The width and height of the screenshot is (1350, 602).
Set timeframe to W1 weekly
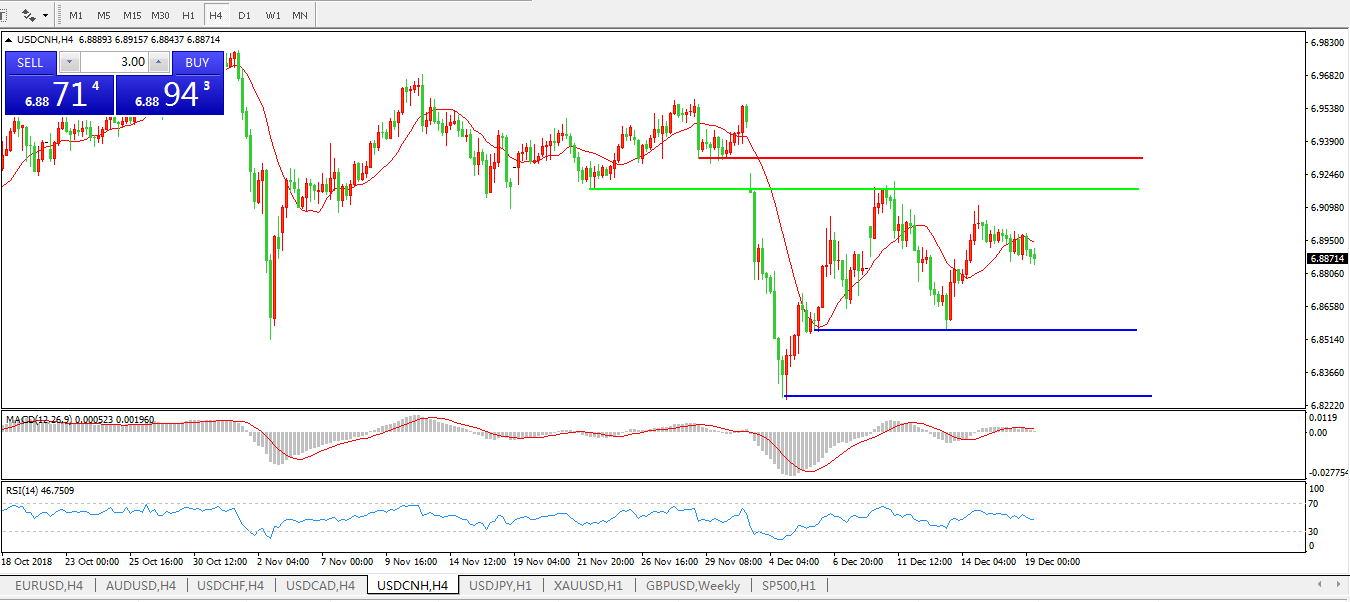272,16
